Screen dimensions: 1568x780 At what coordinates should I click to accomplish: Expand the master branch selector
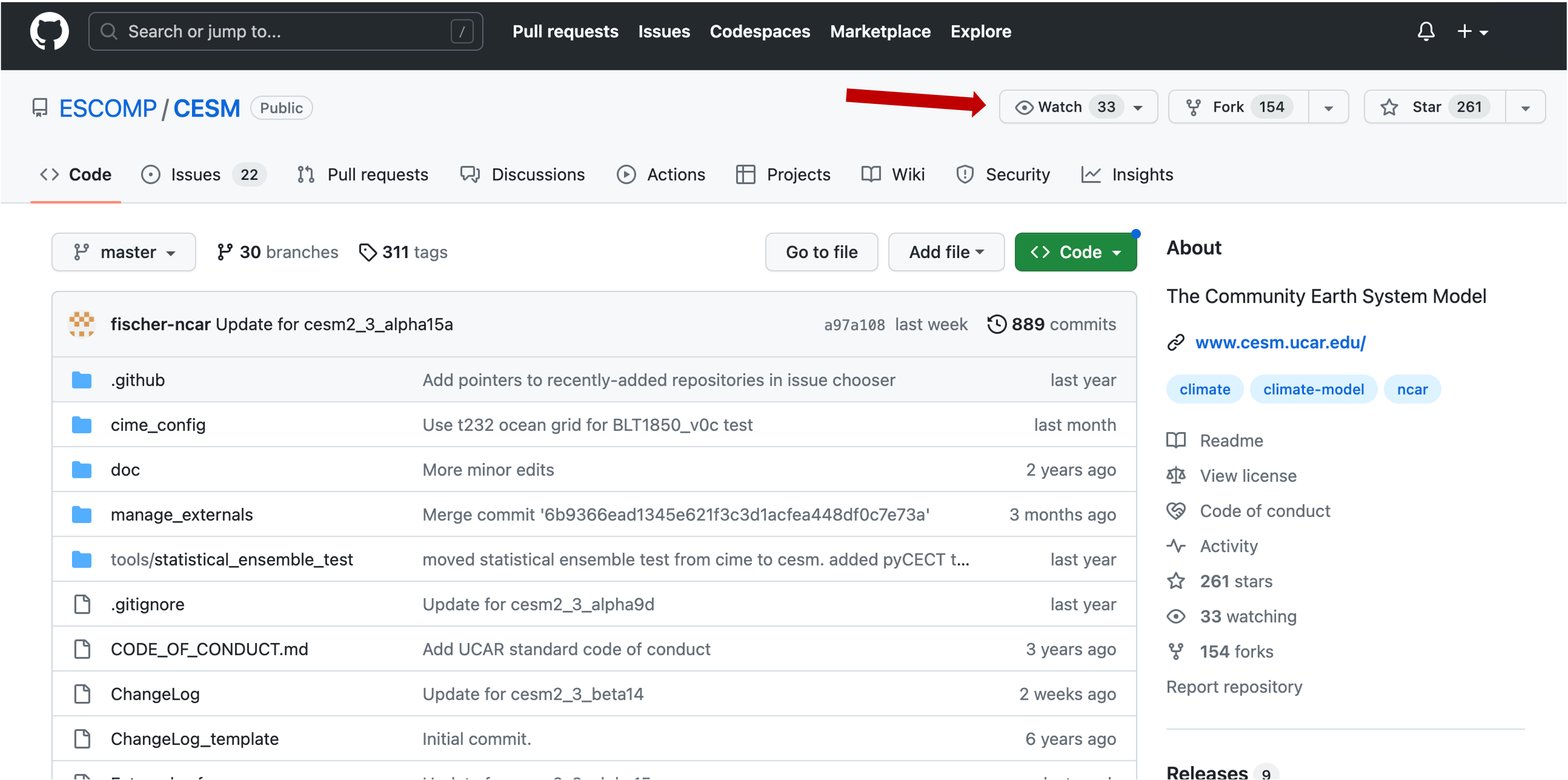pyautogui.click(x=123, y=251)
